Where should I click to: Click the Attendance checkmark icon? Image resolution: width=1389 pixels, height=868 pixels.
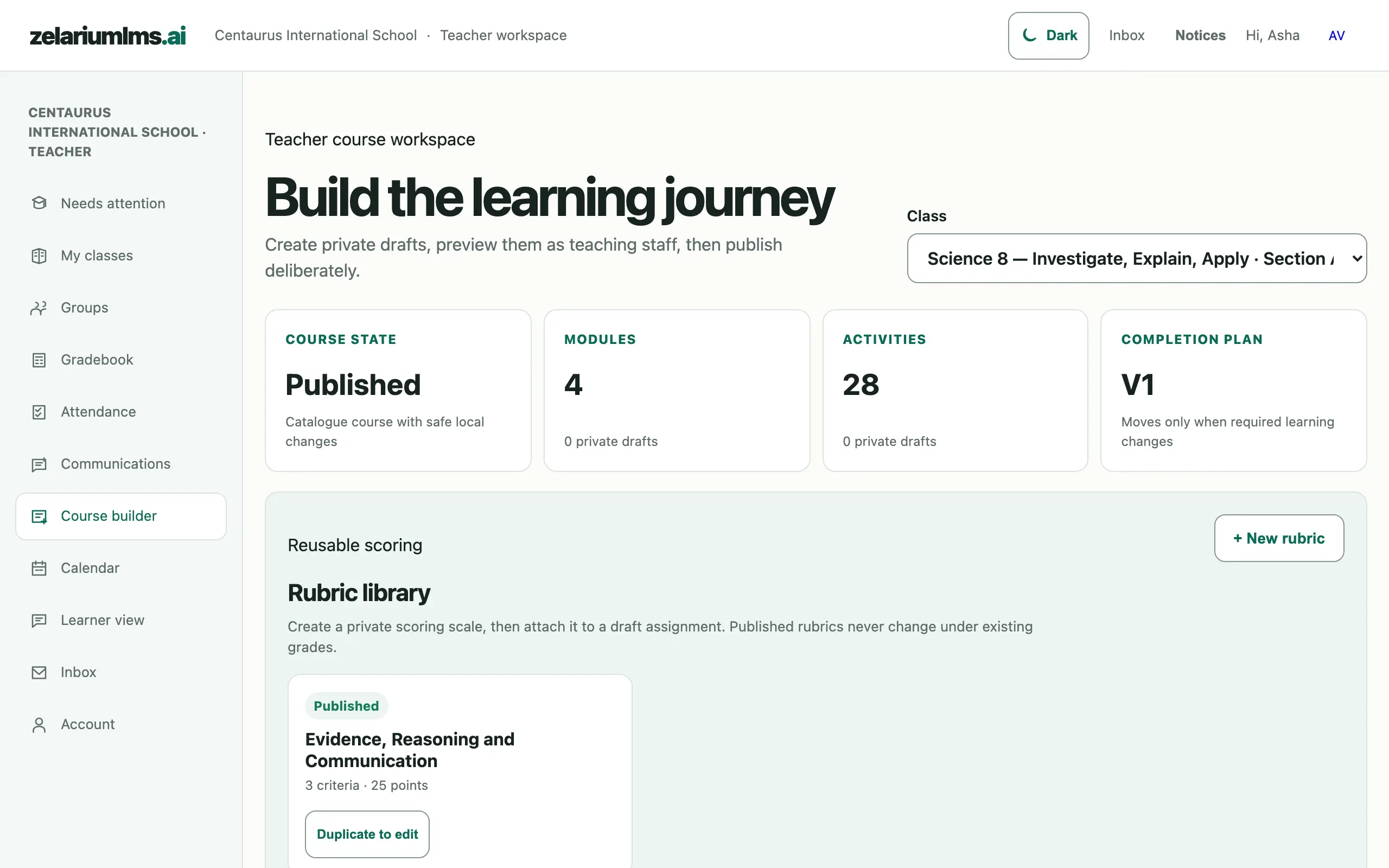point(39,412)
